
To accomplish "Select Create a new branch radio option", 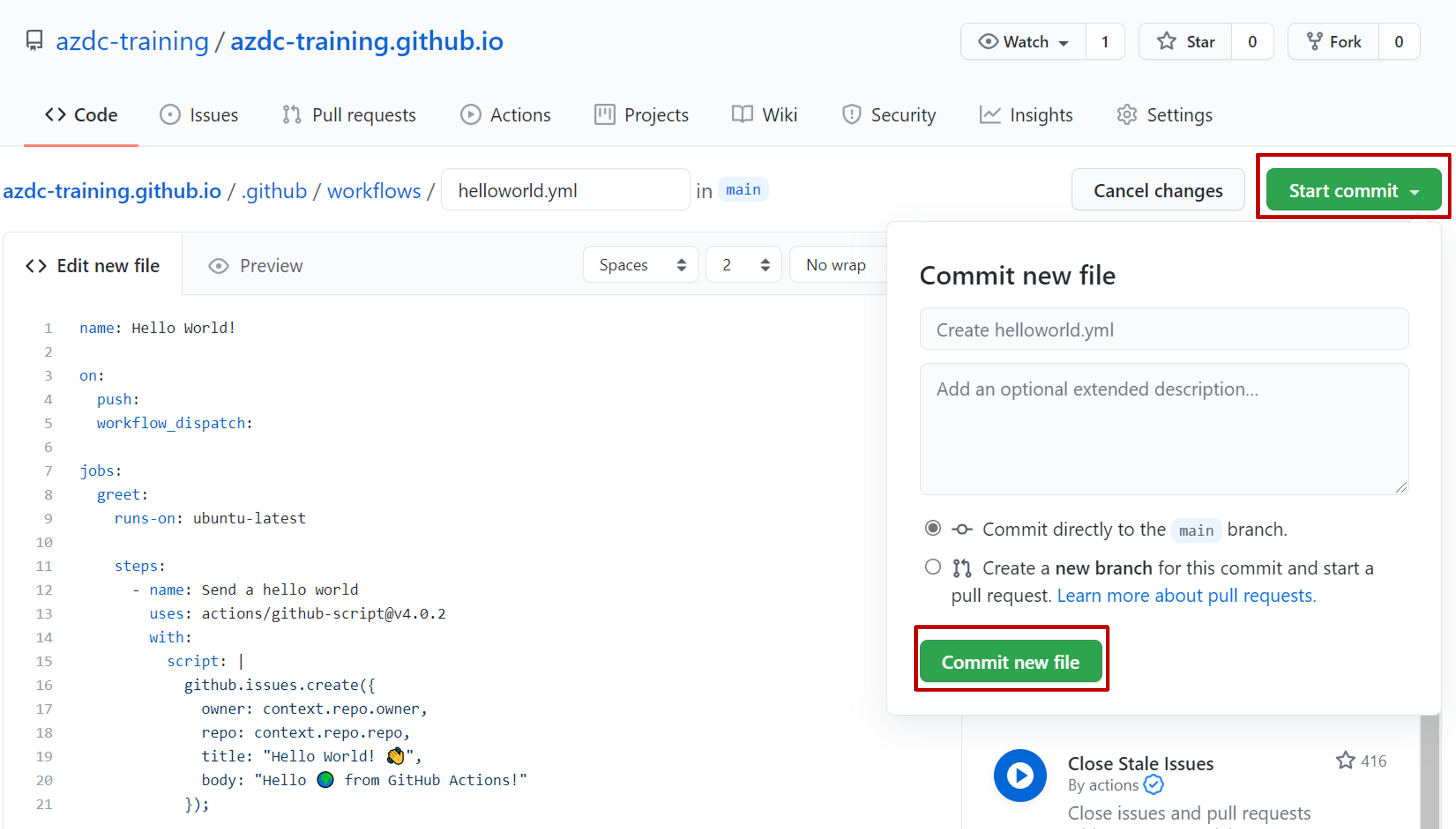I will click(x=933, y=567).
